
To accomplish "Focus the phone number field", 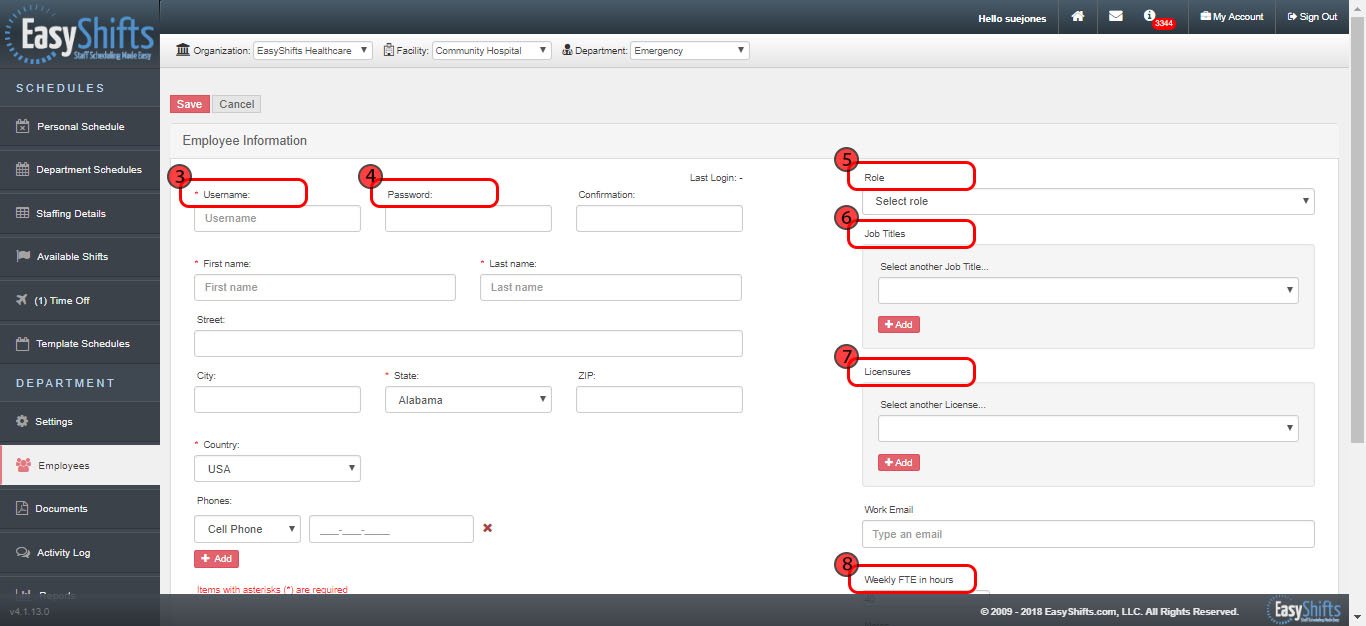I will pos(391,529).
